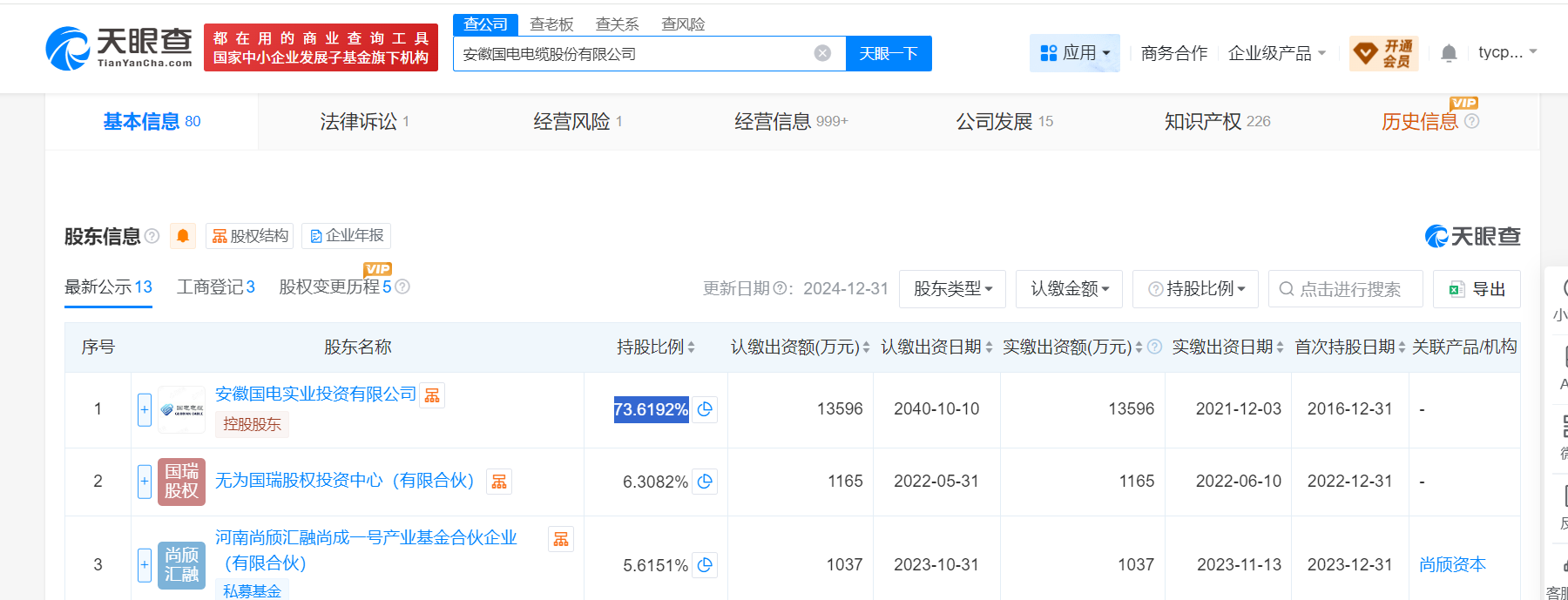Open the 企业年报 button

pos(346,236)
